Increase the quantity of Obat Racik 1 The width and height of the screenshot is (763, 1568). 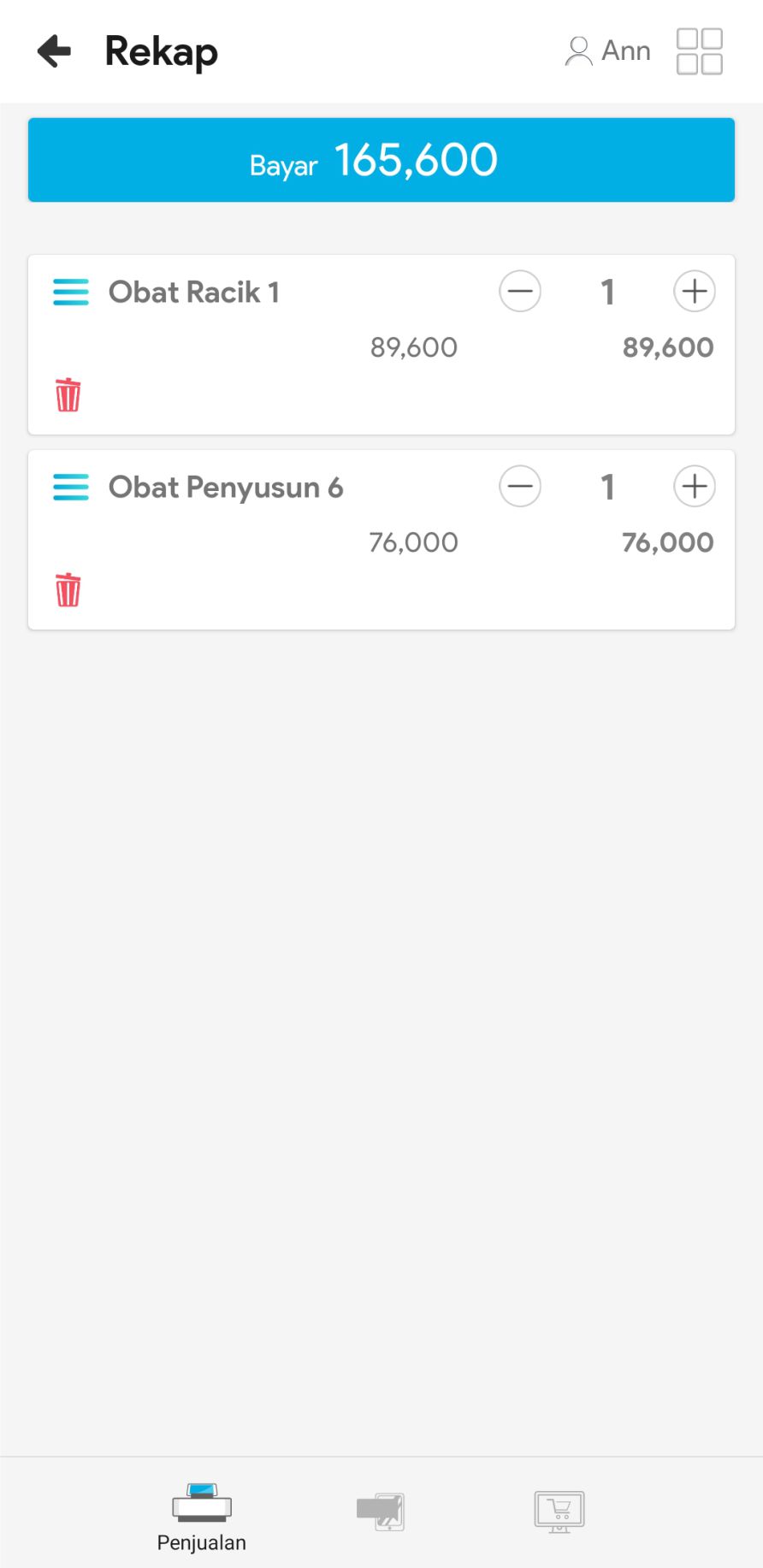(694, 292)
